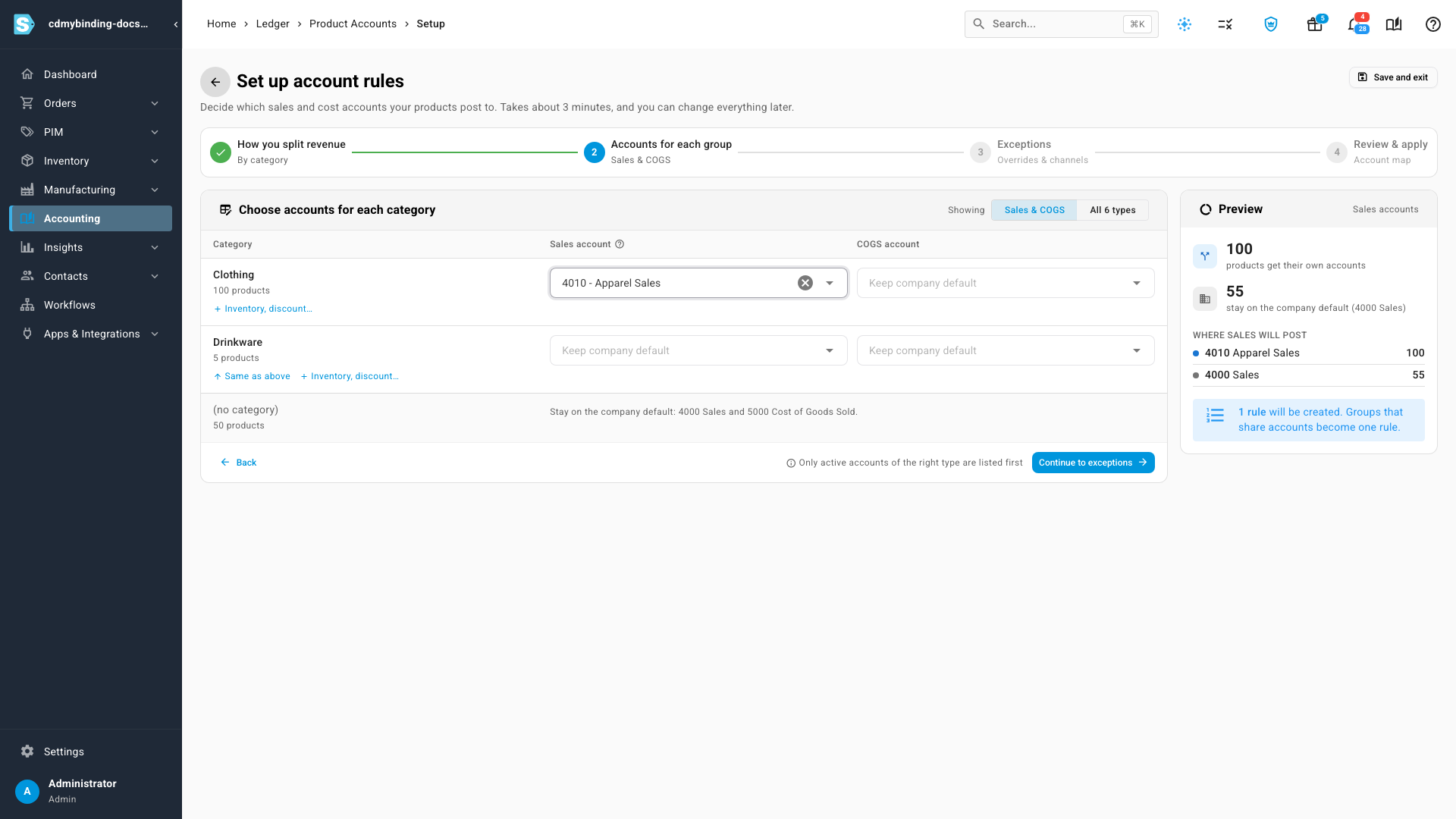This screenshot has height=819, width=1456.
Task: Click Same as above link under Drinkware
Action: tap(252, 376)
